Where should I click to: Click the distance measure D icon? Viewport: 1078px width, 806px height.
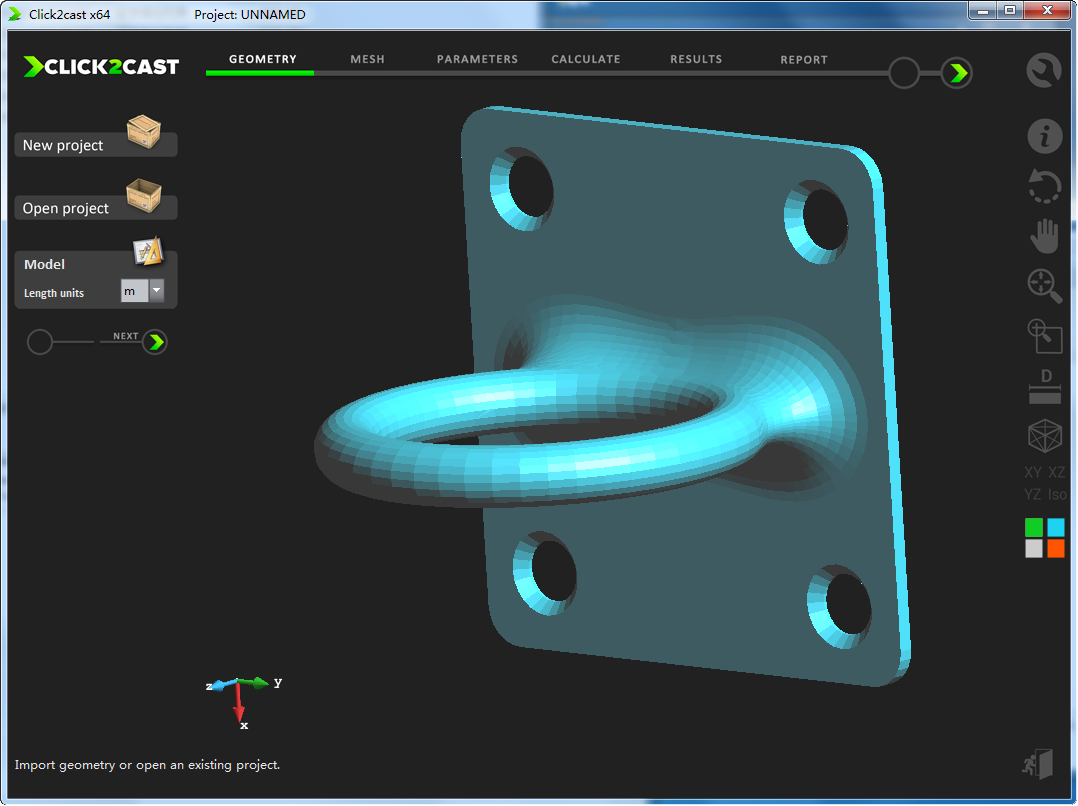tap(1044, 387)
